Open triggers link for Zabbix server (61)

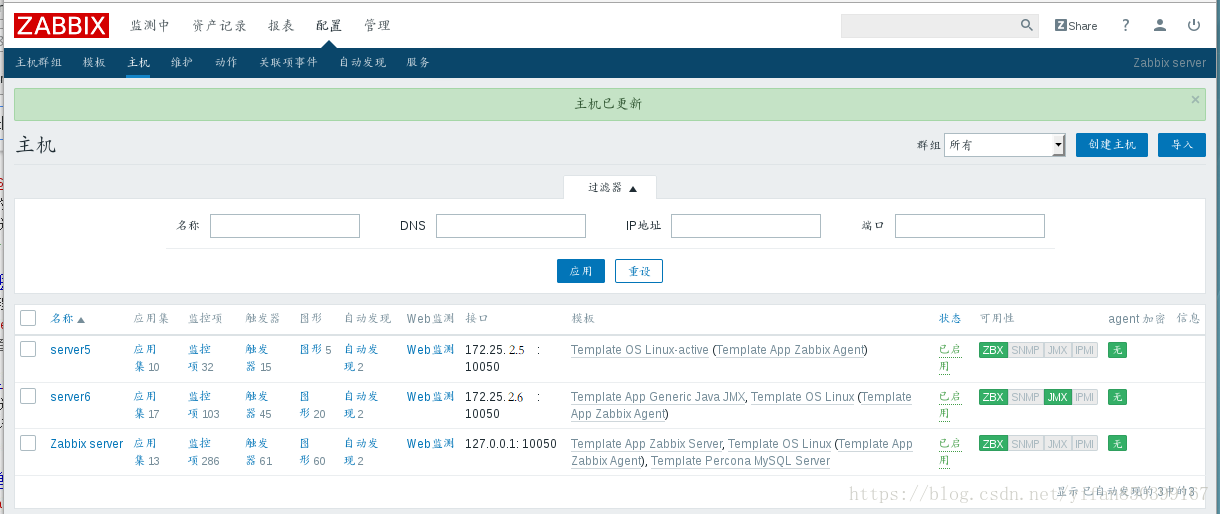click(x=259, y=452)
